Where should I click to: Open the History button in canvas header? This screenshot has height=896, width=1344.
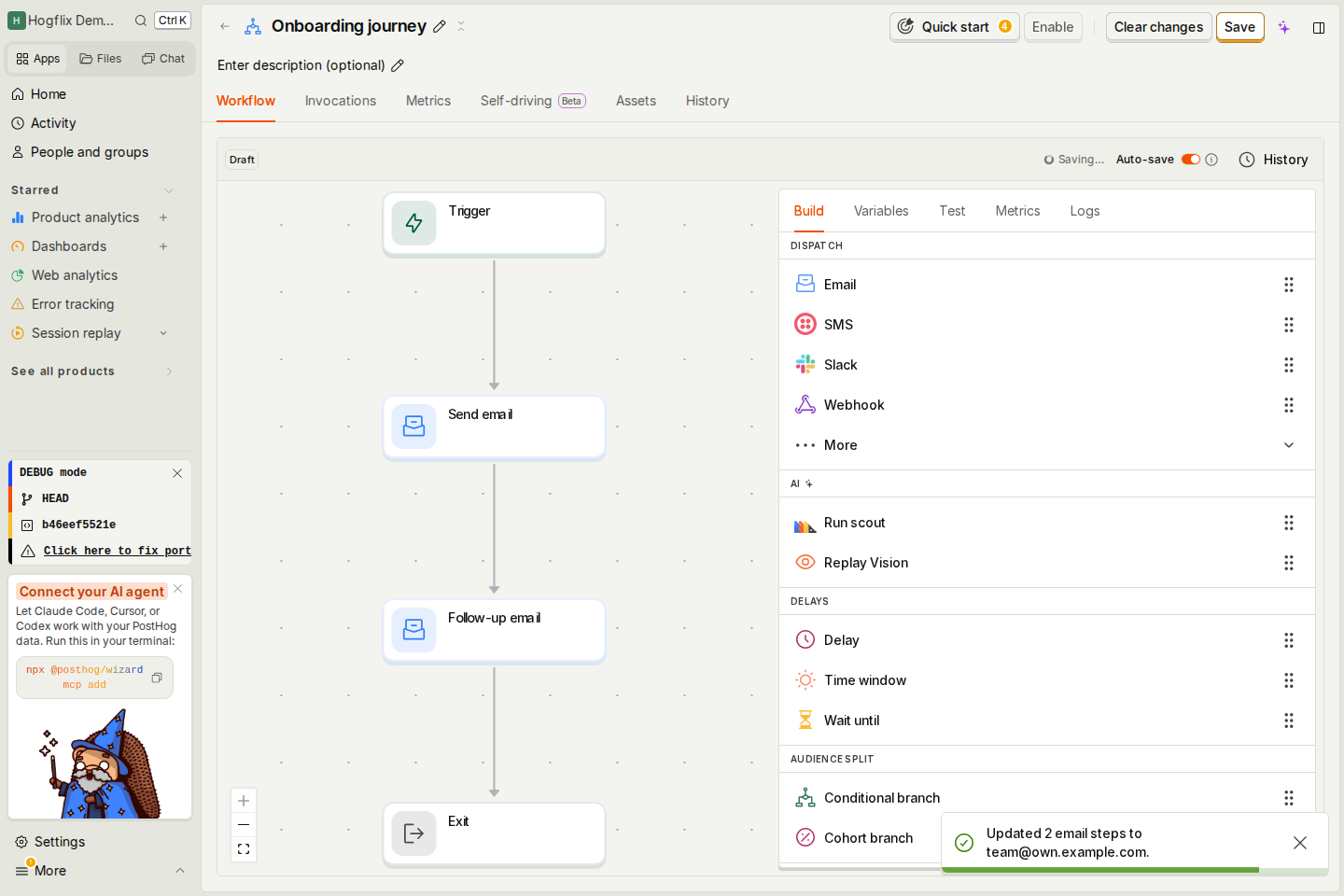tap(1273, 160)
